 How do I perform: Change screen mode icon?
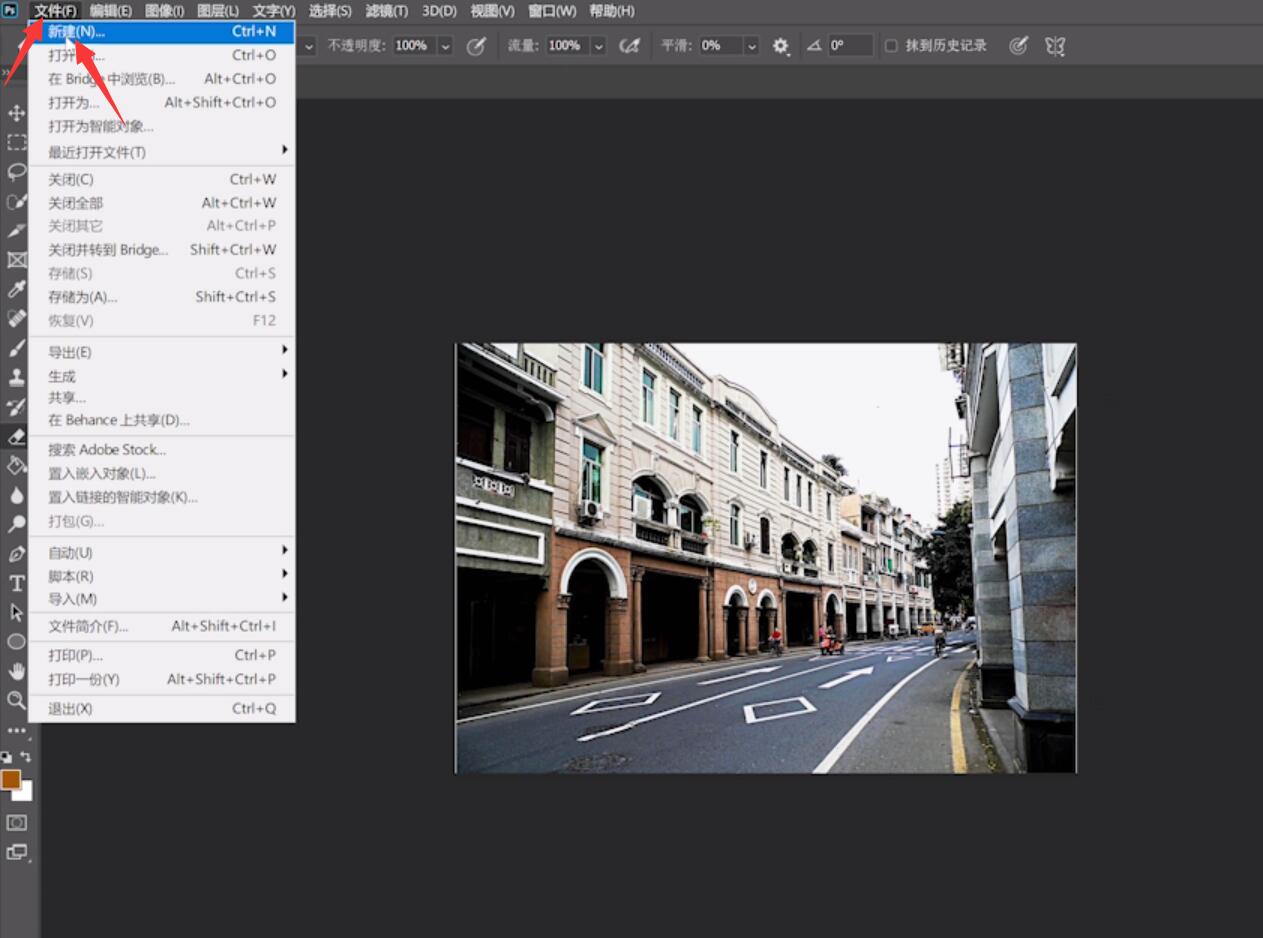[x=16, y=853]
